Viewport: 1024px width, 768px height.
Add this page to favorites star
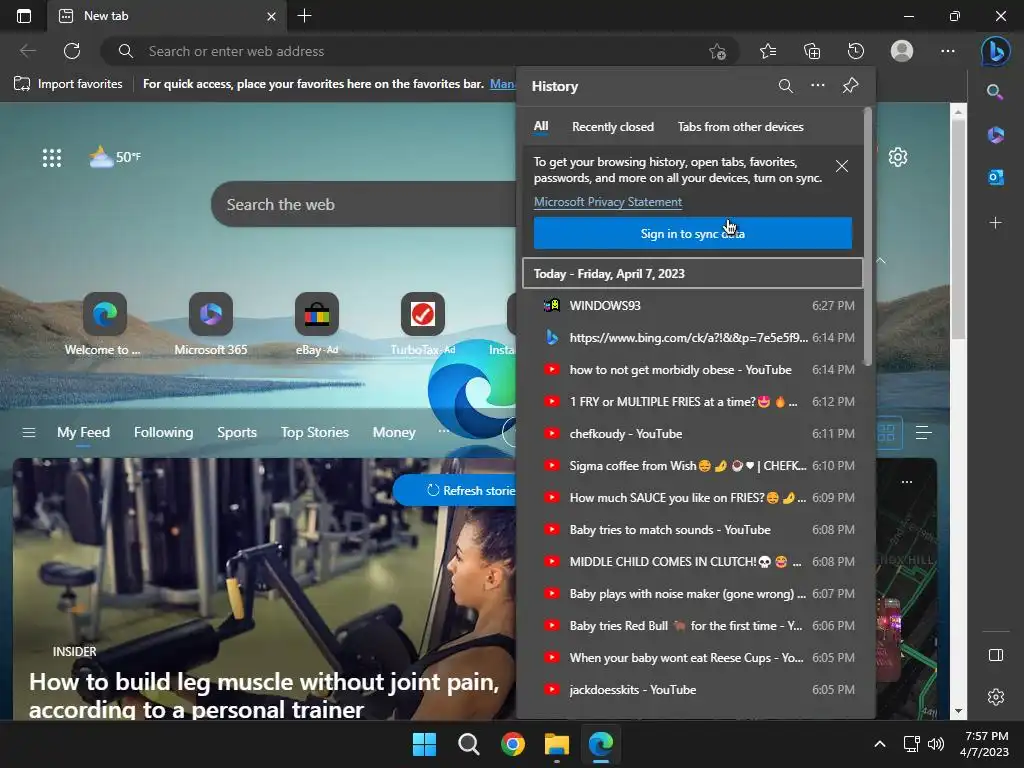717,51
